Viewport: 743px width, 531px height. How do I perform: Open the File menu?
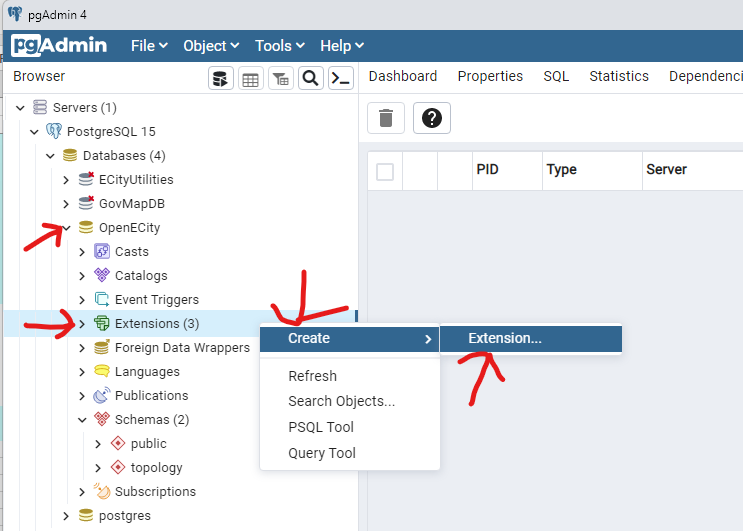(149, 46)
